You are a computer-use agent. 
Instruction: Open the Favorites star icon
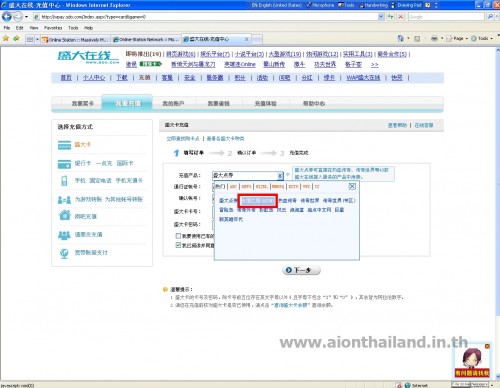[6, 39]
